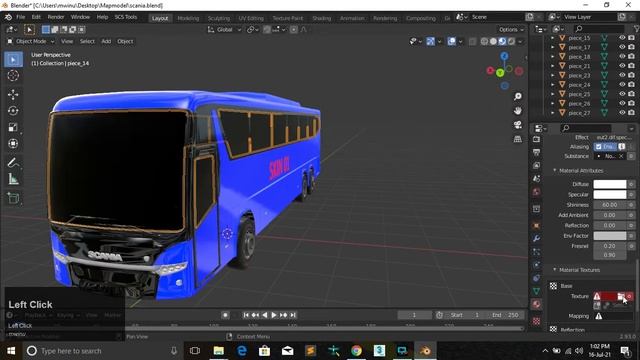640x360 pixels.
Task: Choose the Annotate pencil tool
Action: (13, 163)
